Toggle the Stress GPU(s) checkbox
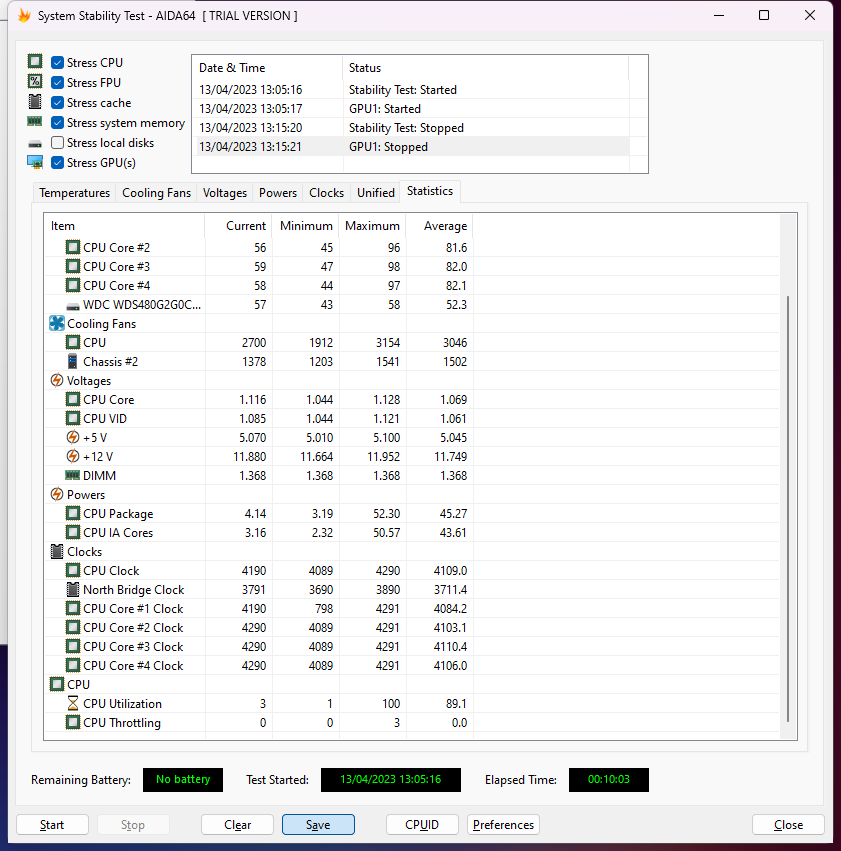Image resolution: width=841 pixels, height=851 pixels. pos(58,163)
